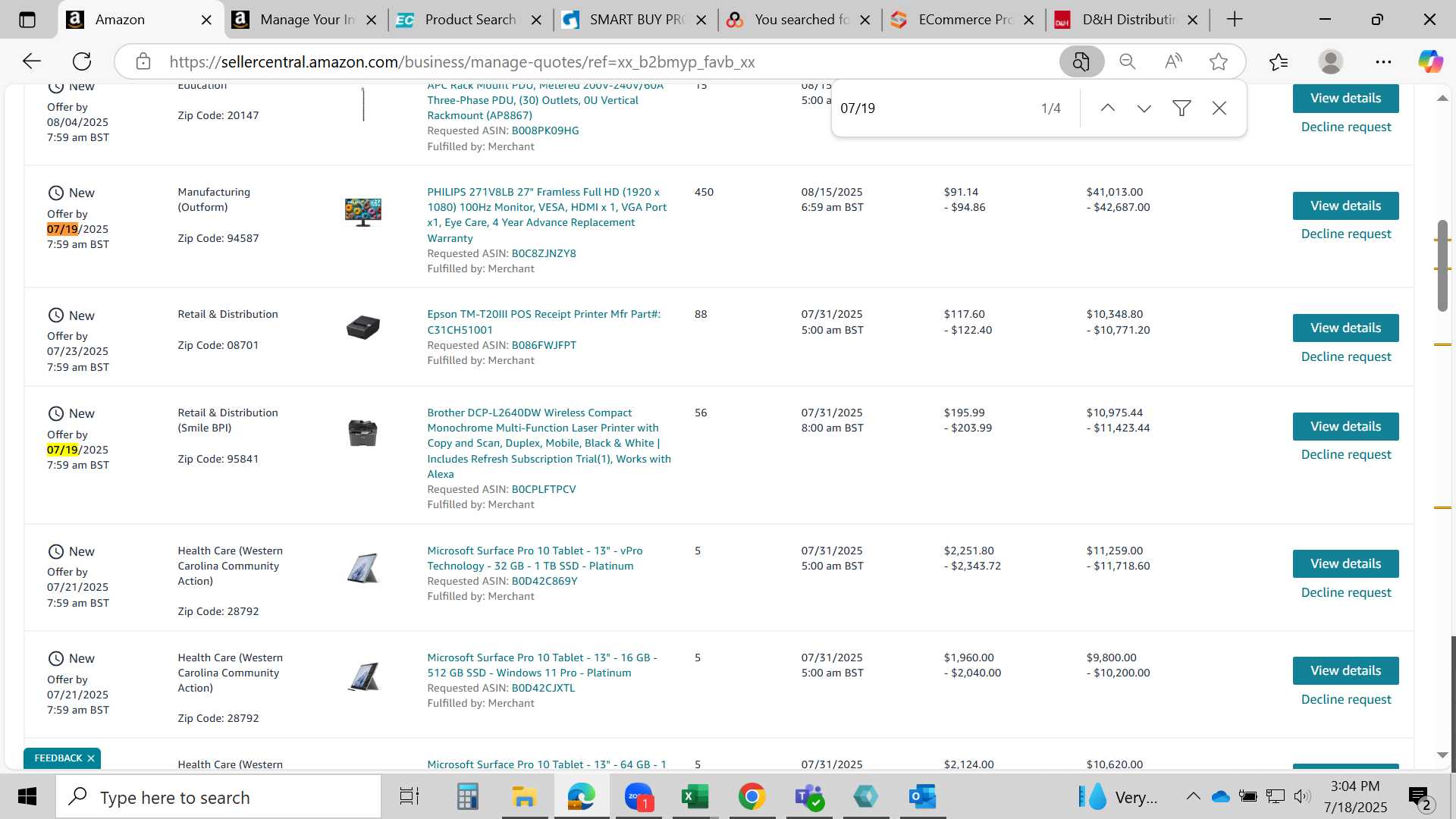
Task: Click the zoom magnifier icon in address bar
Action: (x=1128, y=61)
